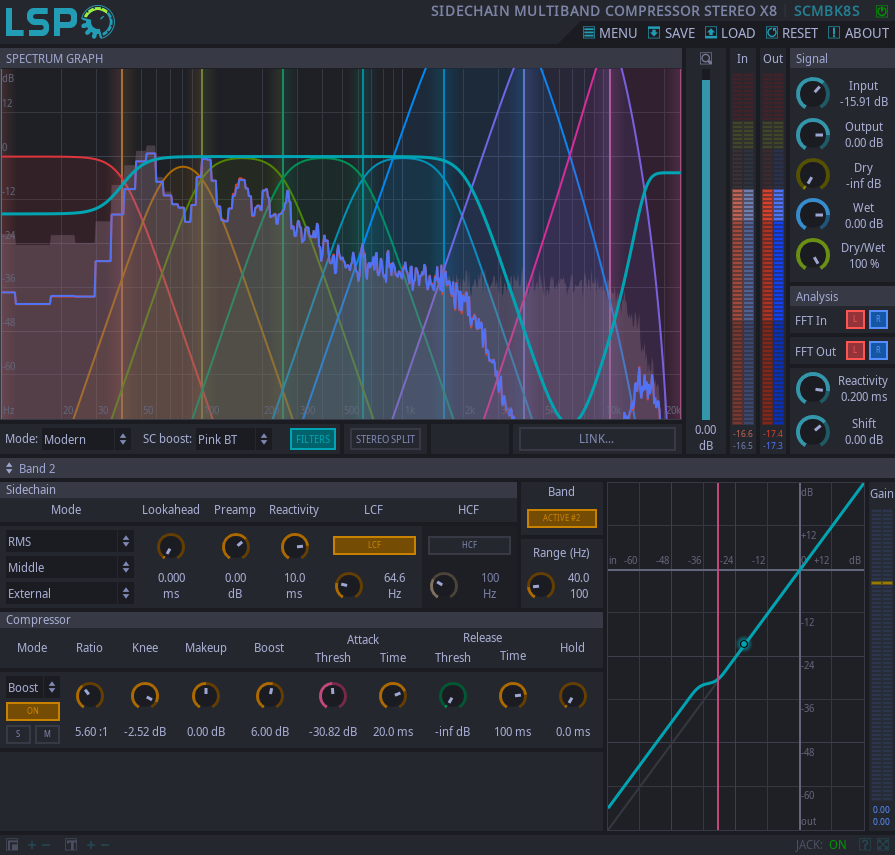Screen dimensions: 895x855
Task: Enable the HCF filter button
Action: [x=469, y=545]
